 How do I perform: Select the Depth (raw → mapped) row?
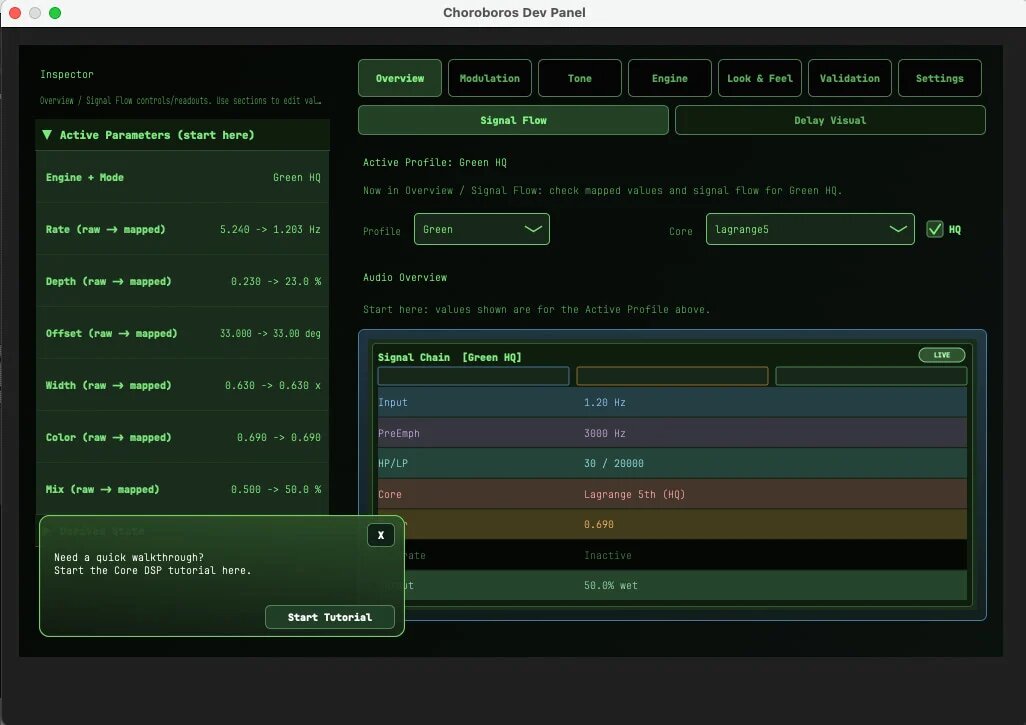(x=183, y=281)
